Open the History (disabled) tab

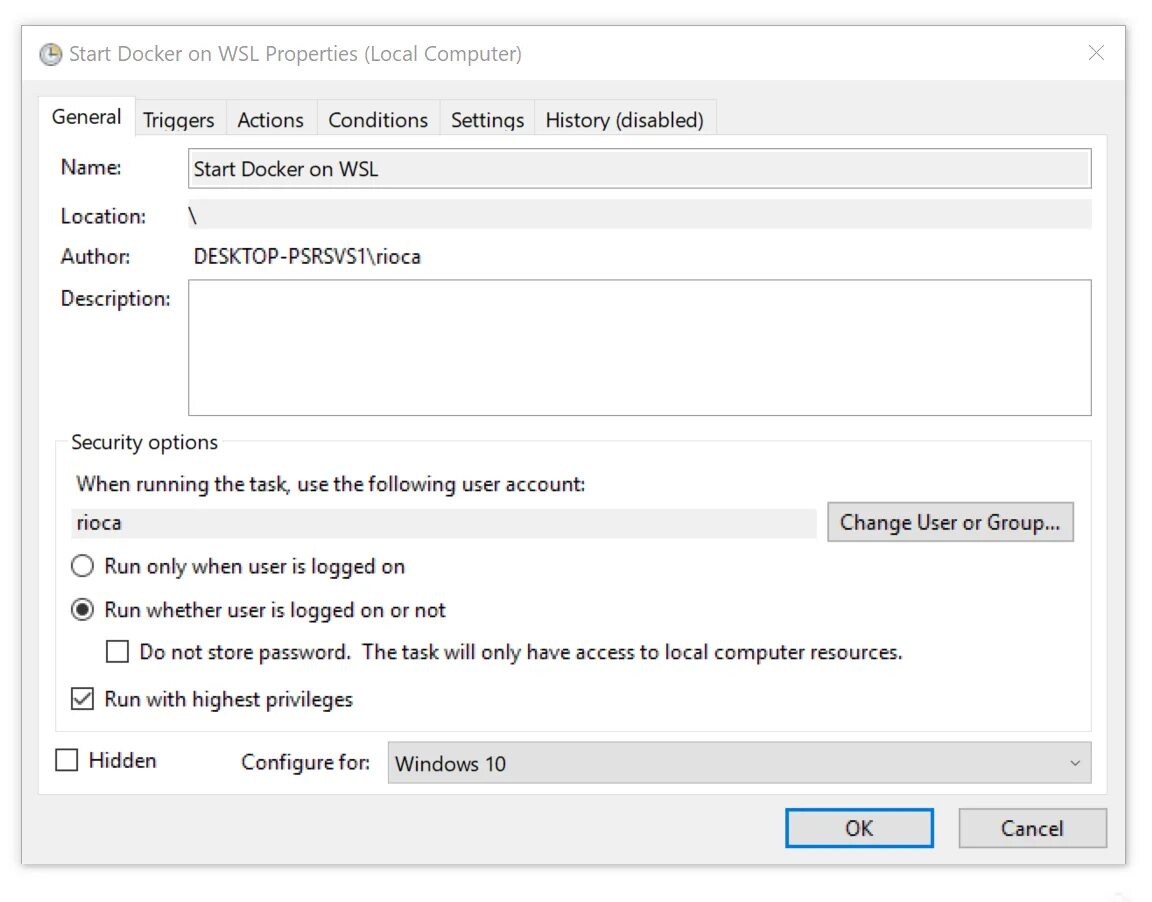[625, 120]
